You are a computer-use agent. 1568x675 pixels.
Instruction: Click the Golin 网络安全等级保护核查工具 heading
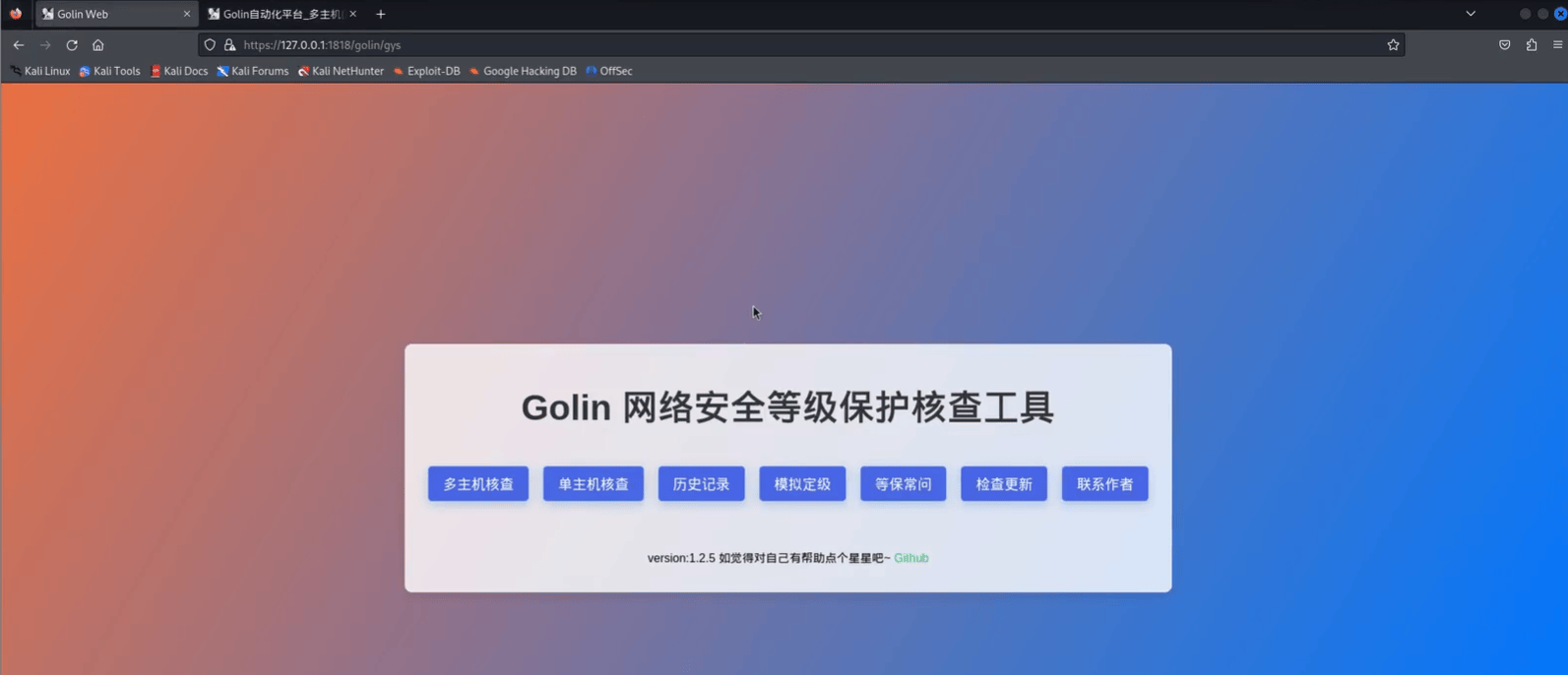[x=787, y=407]
